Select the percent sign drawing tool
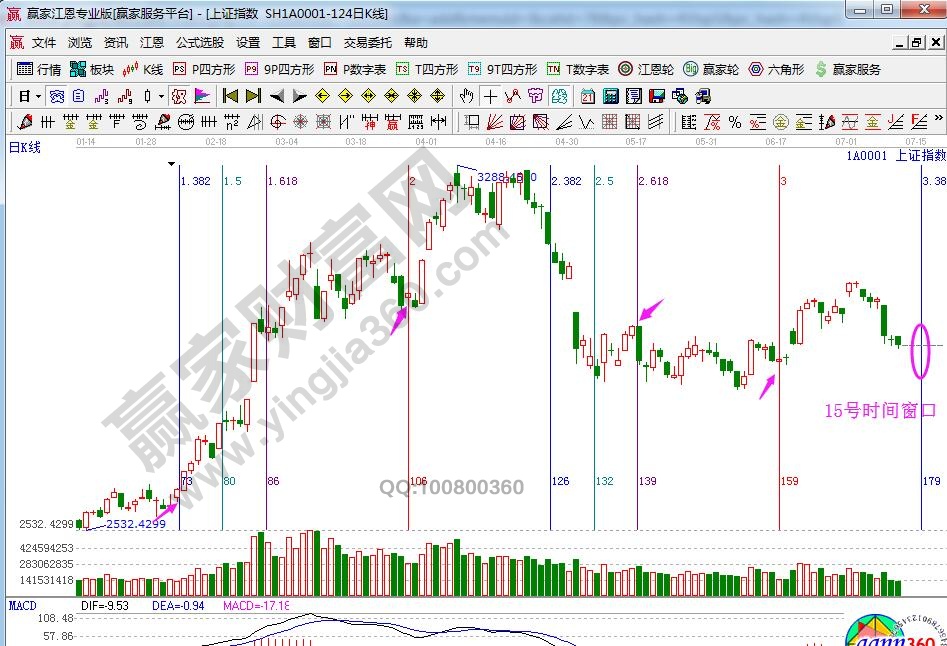 click(x=735, y=122)
